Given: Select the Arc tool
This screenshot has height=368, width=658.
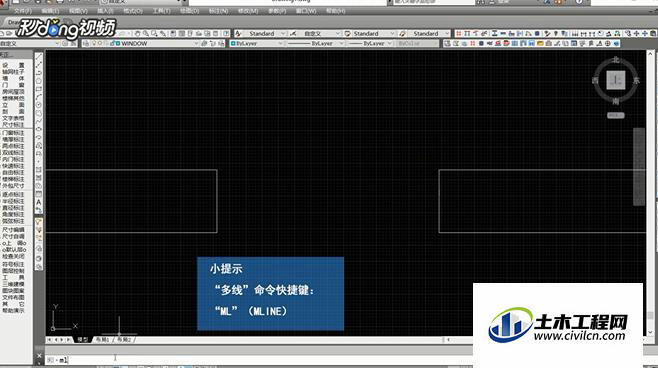Looking at the screenshot, I should click(39, 97).
